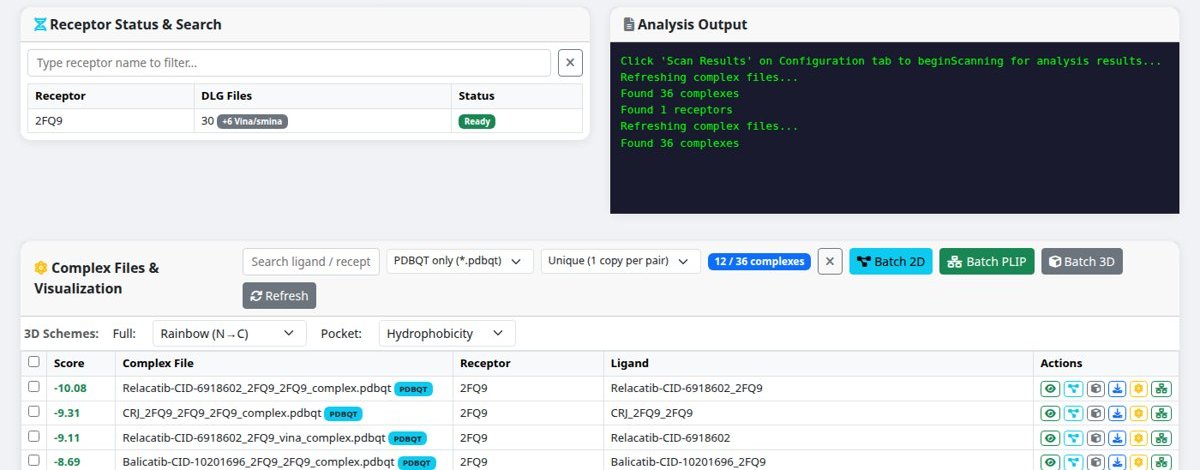
Task: Run PLIP network icon for score -9.11 row
Action: point(1161,438)
